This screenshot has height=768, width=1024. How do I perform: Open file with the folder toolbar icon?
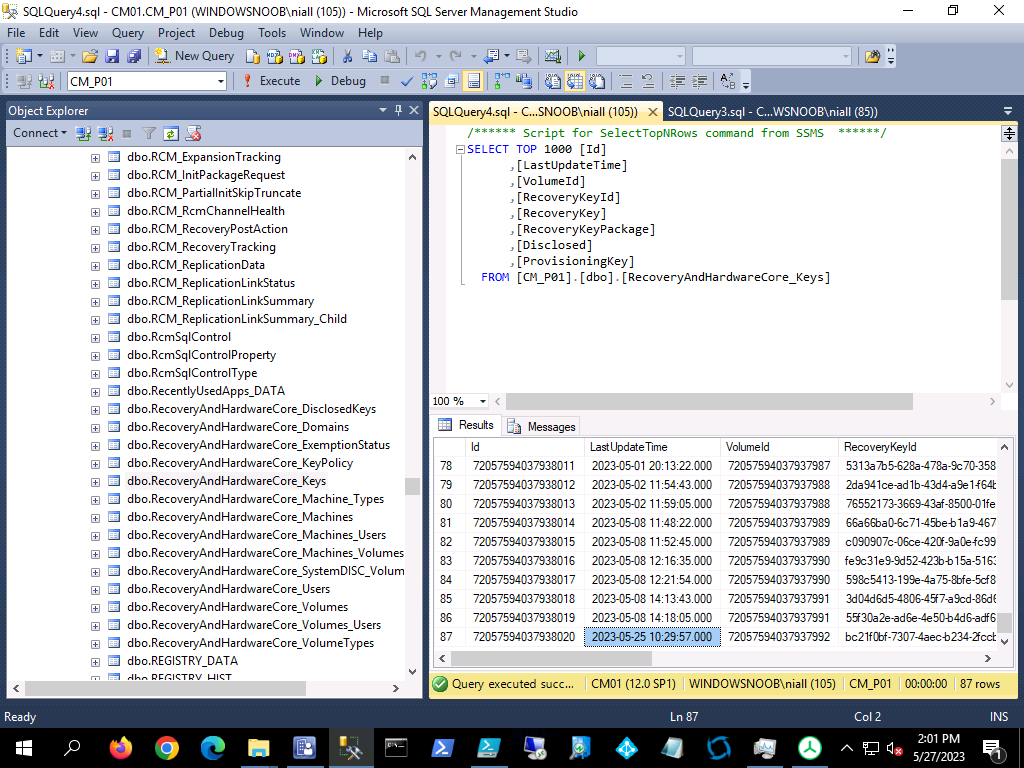[x=90, y=56]
